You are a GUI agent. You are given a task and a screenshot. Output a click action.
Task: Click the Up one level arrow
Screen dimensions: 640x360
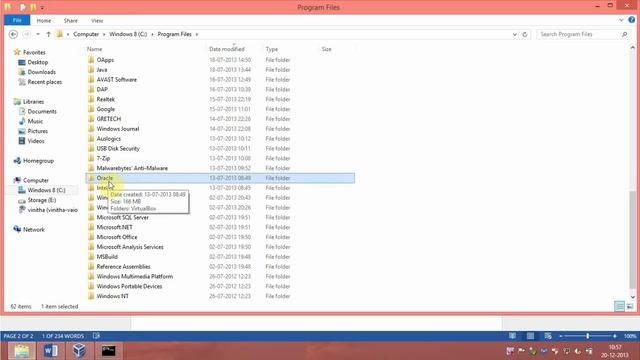48,34
